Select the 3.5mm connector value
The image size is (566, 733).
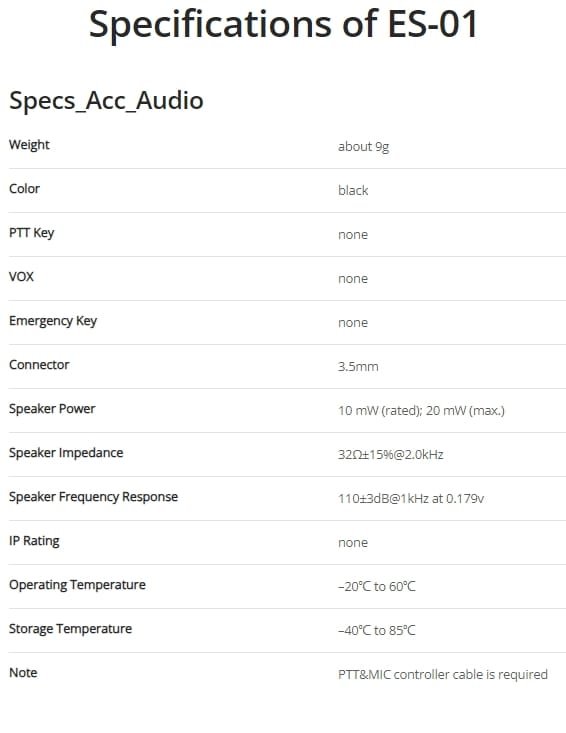[x=358, y=366]
